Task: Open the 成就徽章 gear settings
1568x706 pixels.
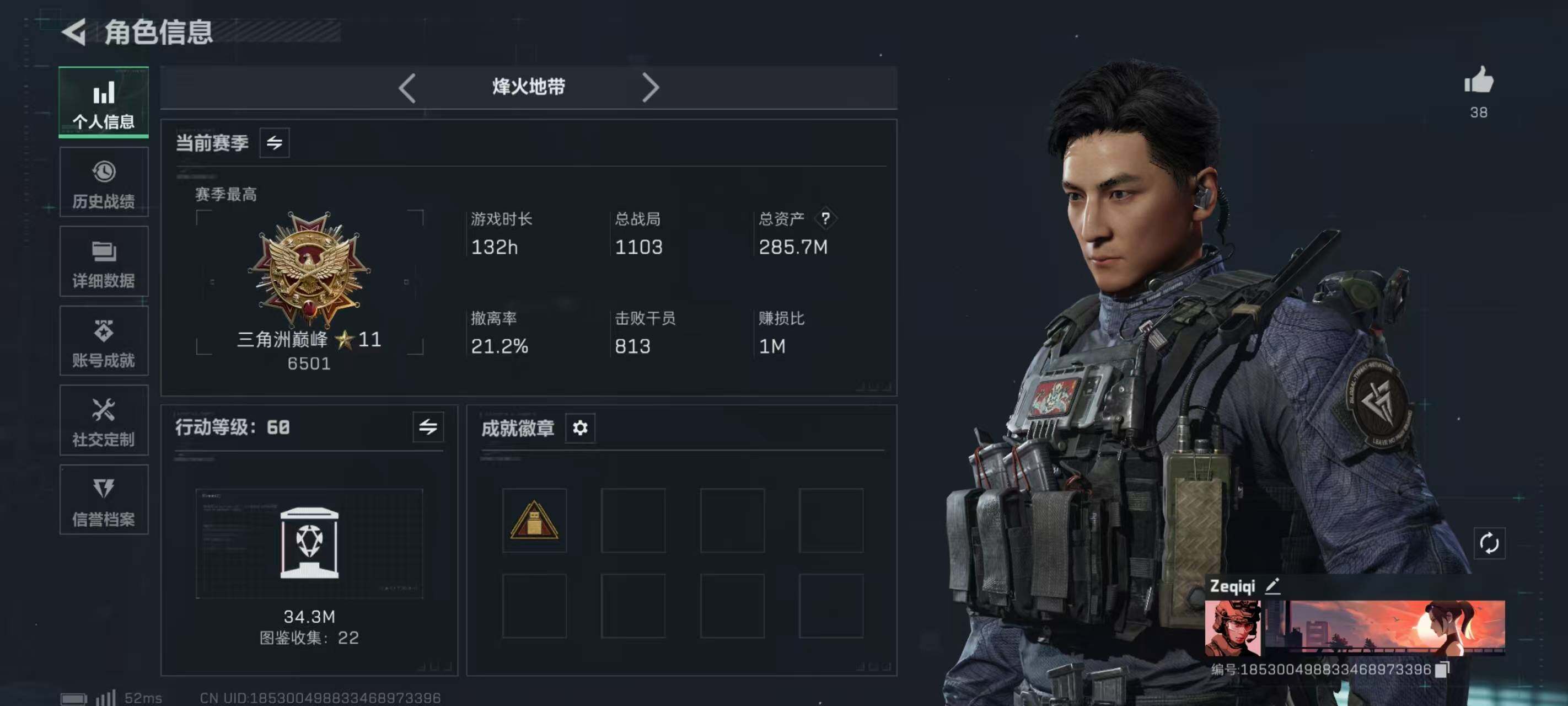Action: [x=580, y=427]
